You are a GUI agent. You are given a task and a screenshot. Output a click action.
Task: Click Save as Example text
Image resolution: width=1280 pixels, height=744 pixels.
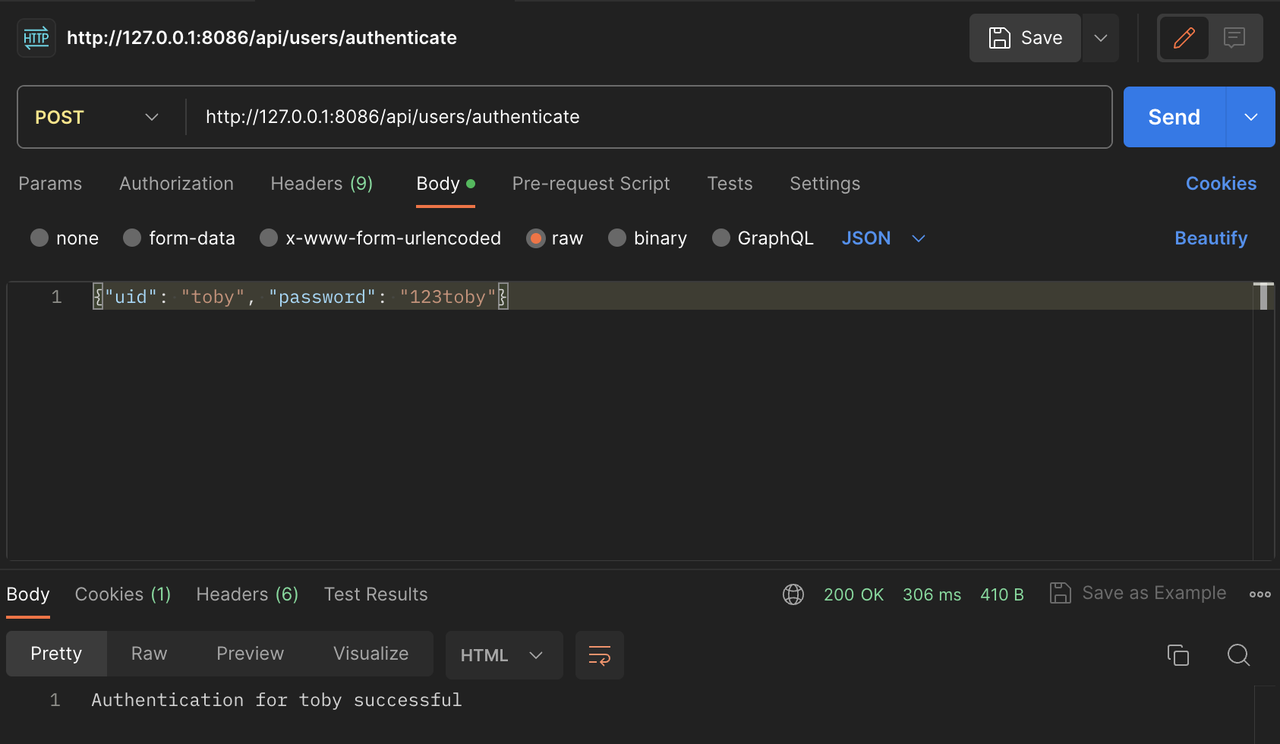(x=1154, y=593)
